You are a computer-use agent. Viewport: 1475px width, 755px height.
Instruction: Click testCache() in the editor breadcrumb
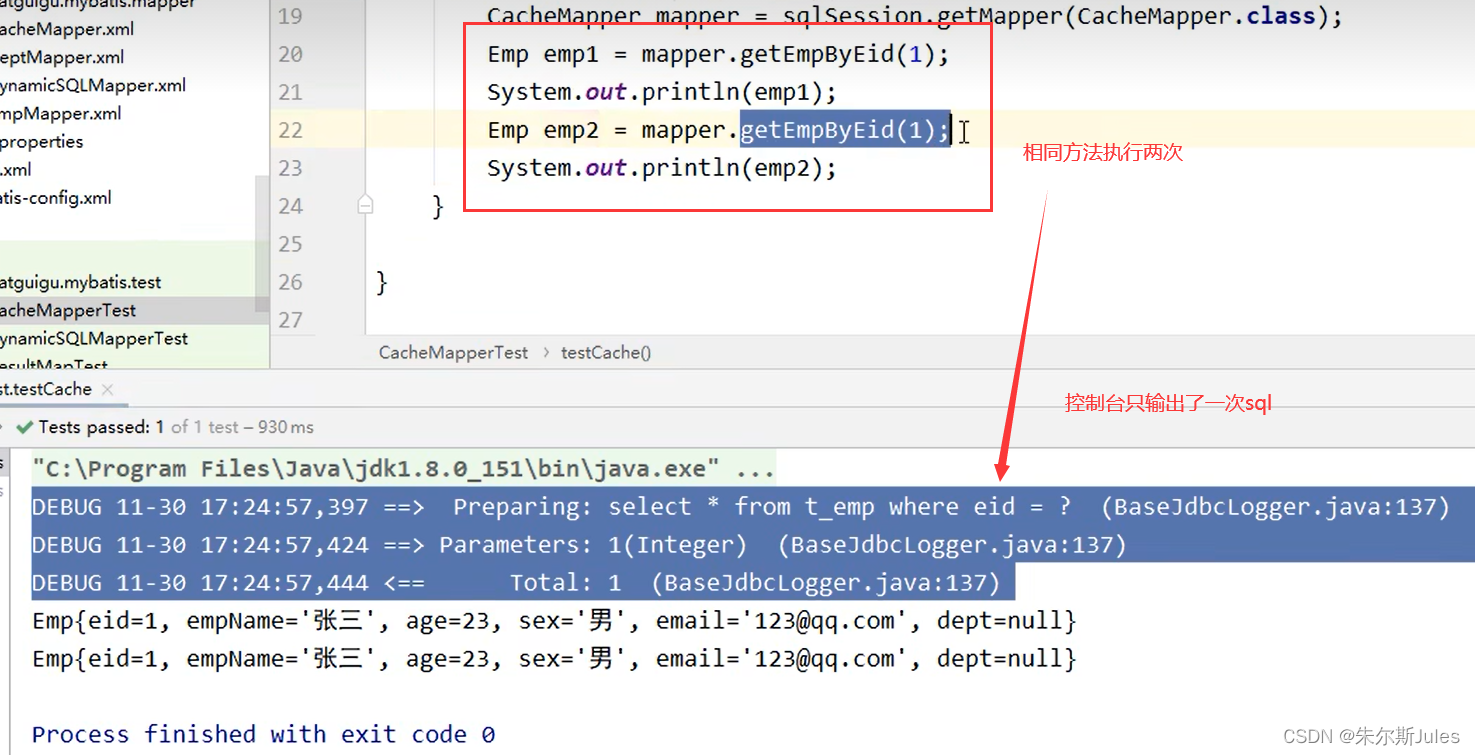click(606, 352)
